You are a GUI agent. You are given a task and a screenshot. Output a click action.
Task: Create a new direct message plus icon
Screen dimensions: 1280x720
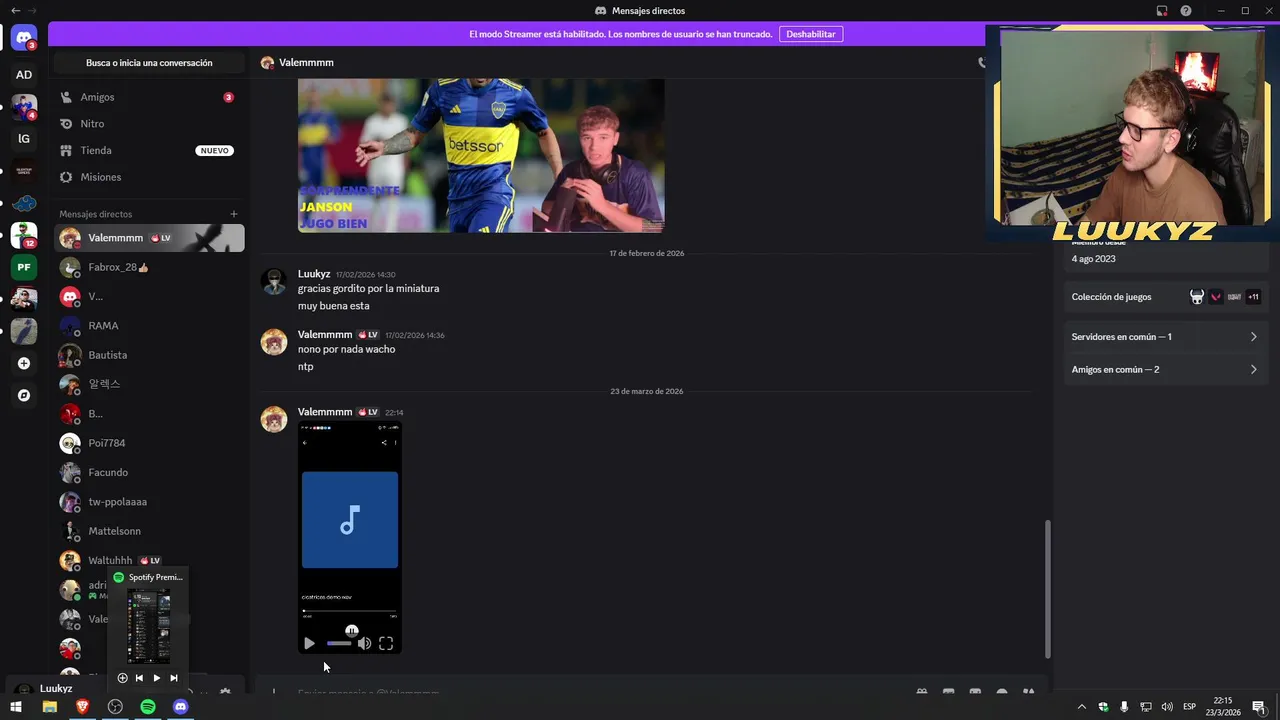pyautogui.click(x=234, y=214)
